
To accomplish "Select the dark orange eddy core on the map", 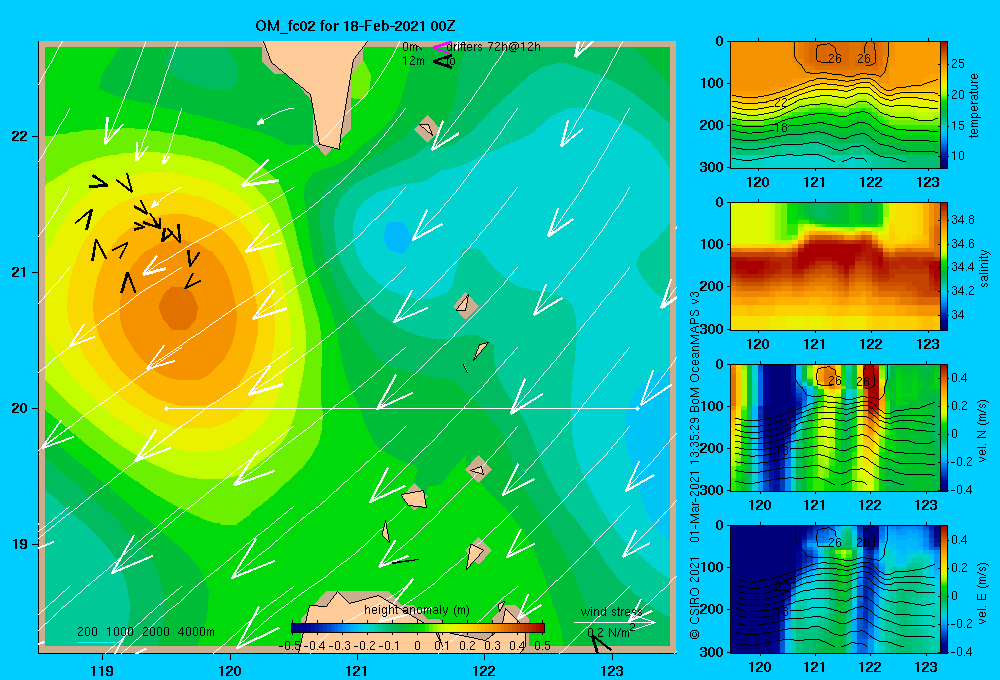I will point(178,307).
